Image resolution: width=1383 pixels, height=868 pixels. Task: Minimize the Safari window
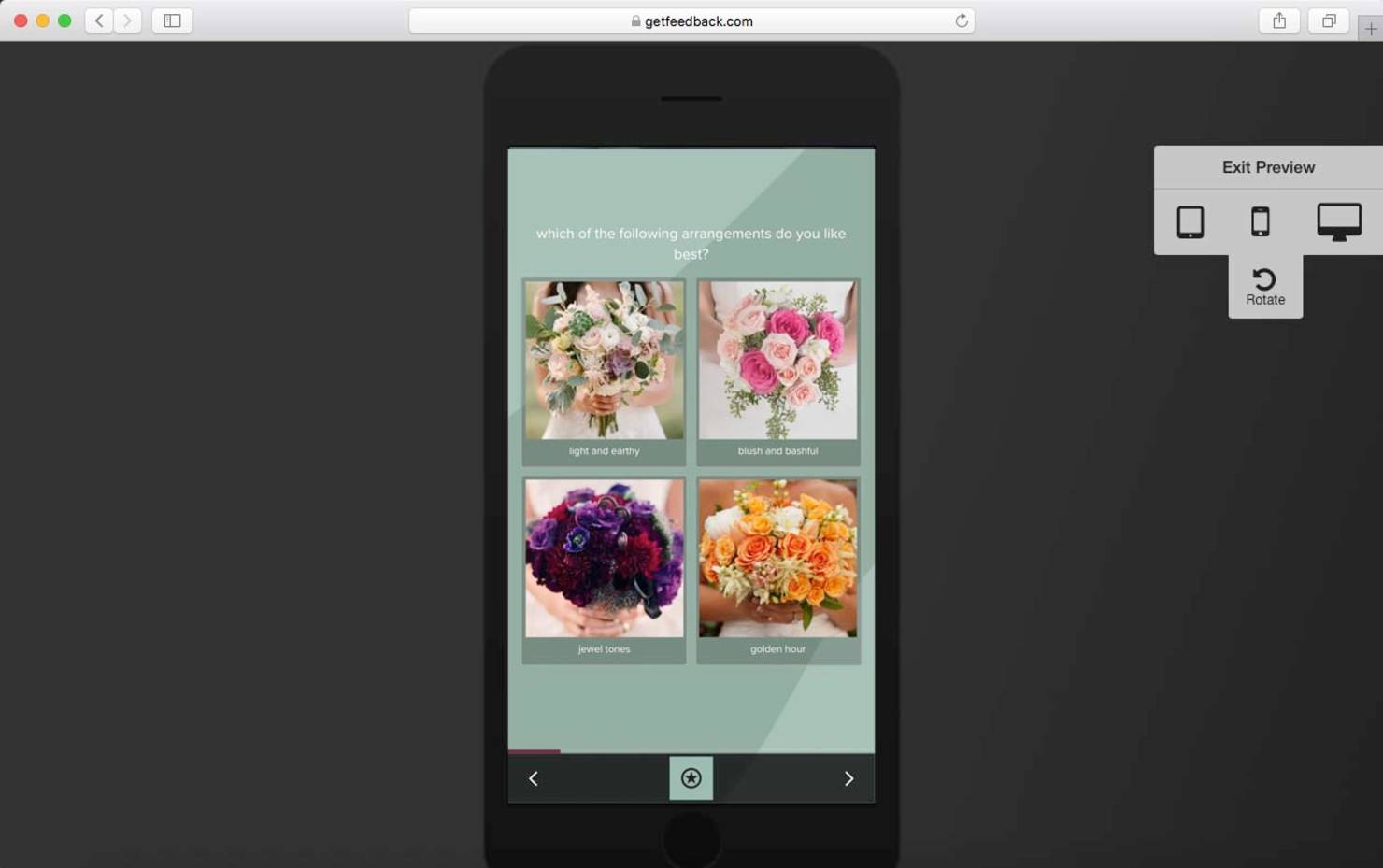42,21
